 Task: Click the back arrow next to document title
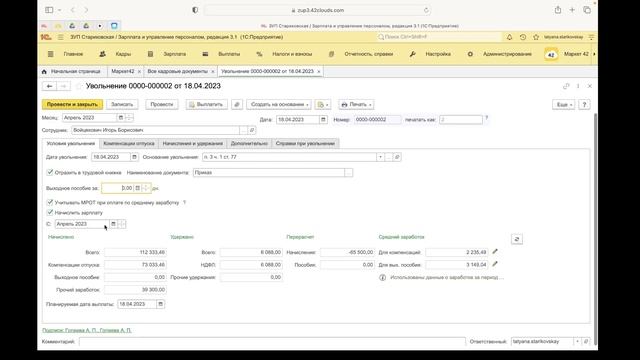click(x=49, y=86)
